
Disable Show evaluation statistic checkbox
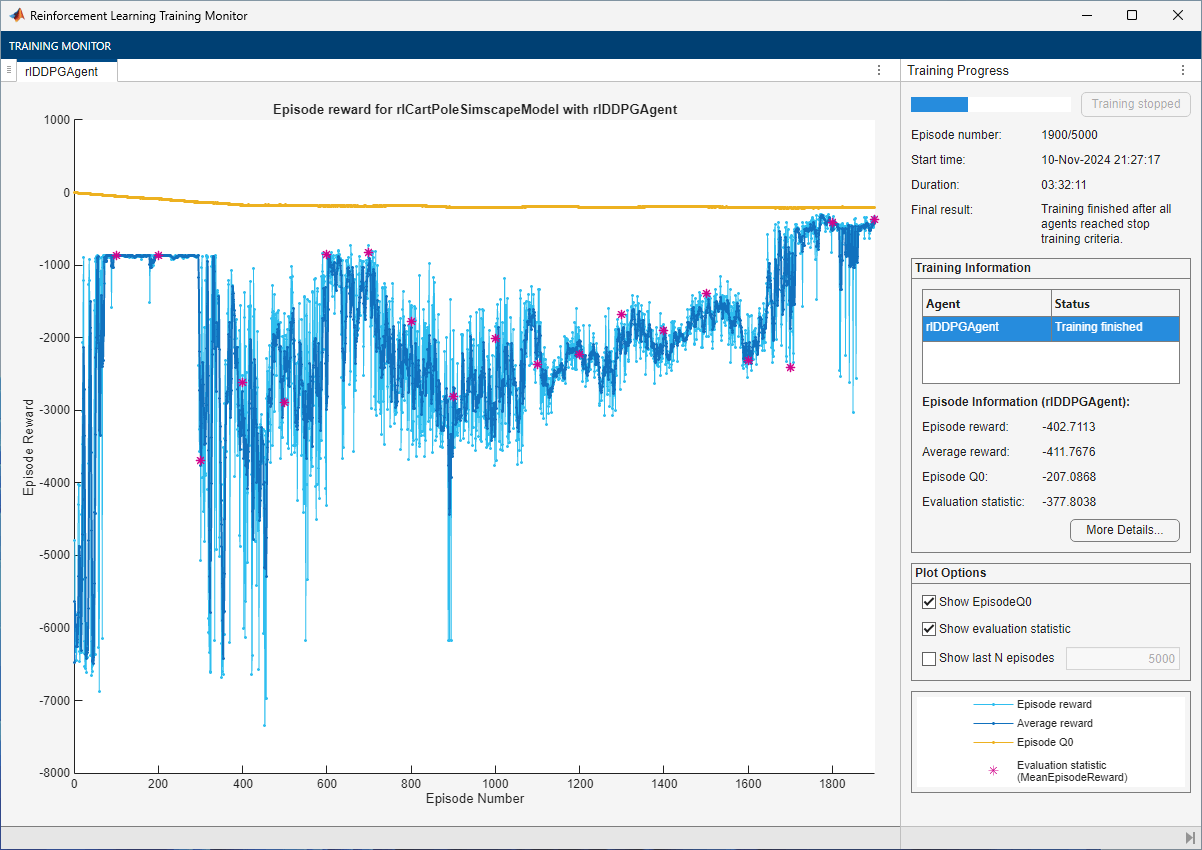click(929, 629)
